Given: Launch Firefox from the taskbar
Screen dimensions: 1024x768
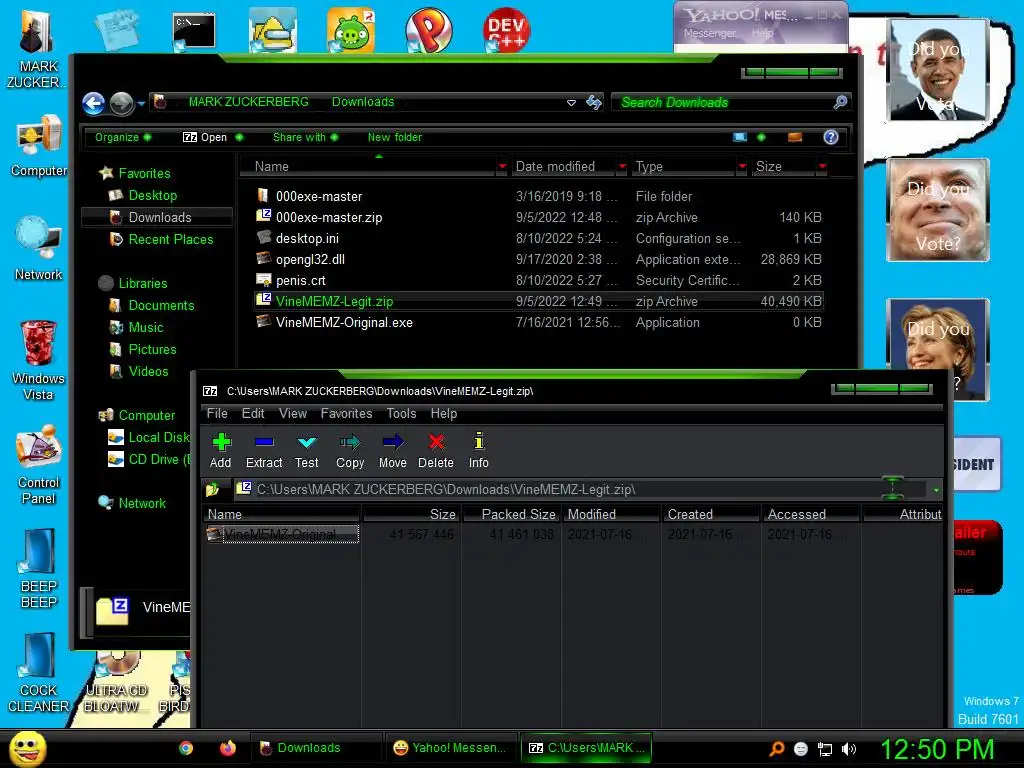Looking at the screenshot, I should (227, 748).
